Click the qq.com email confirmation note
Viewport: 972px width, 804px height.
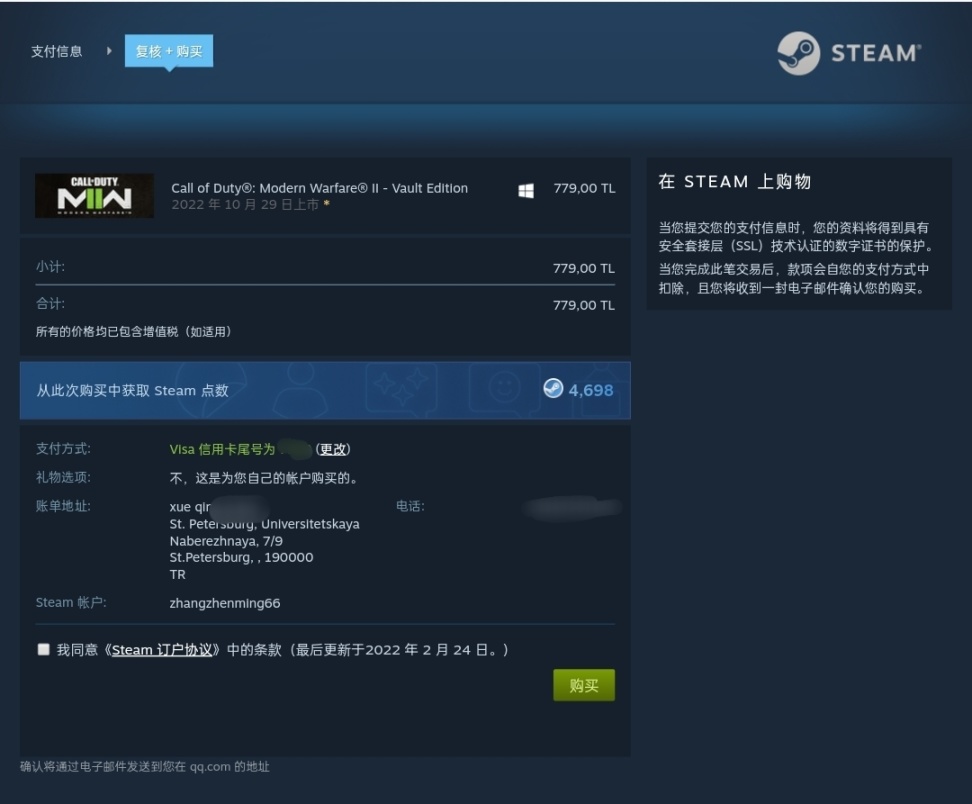pyautogui.click(x=144, y=767)
